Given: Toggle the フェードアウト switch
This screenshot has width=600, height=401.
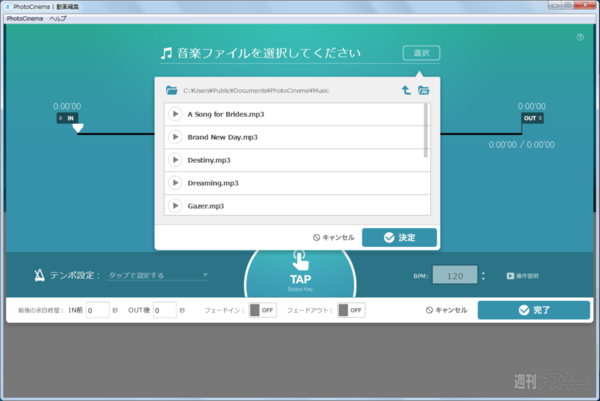Looking at the screenshot, I should point(351,310).
